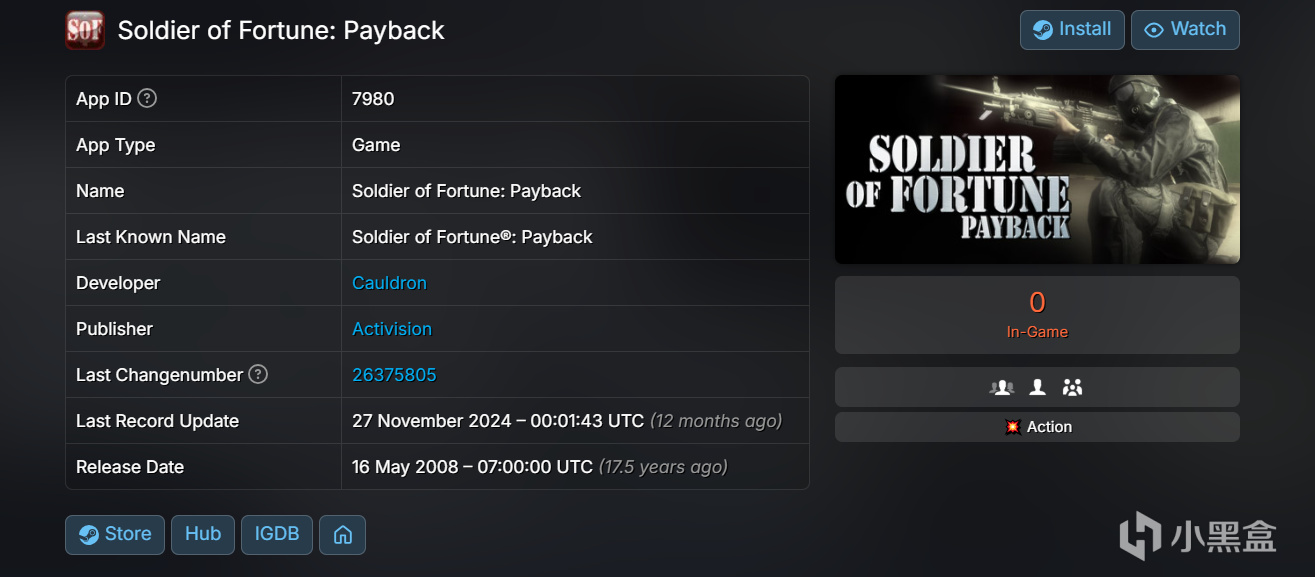The image size is (1315, 577).
Task: Follow the Cauldron developer link
Action: click(389, 283)
